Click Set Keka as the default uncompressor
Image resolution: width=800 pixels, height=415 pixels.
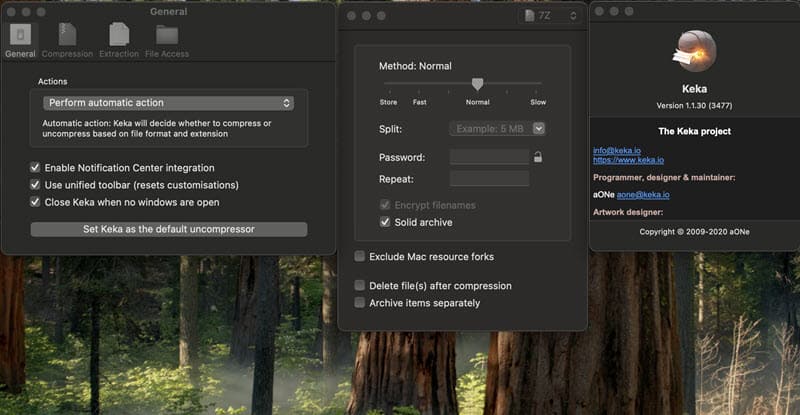168,229
